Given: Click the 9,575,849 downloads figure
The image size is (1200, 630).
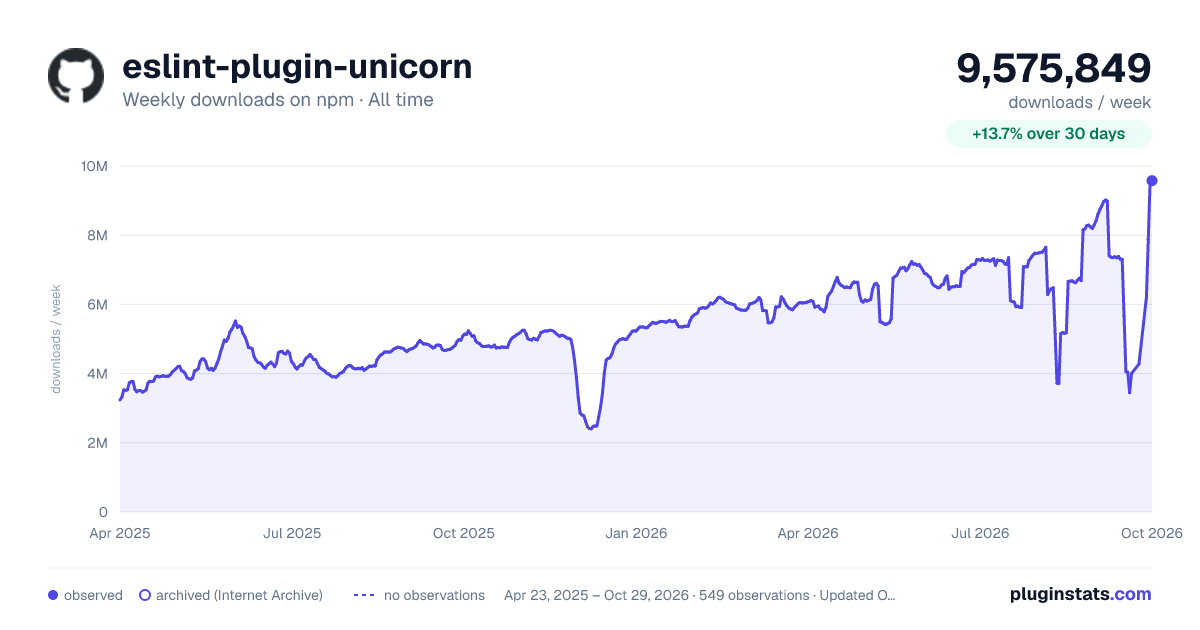Looking at the screenshot, I should tap(1054, 68).
